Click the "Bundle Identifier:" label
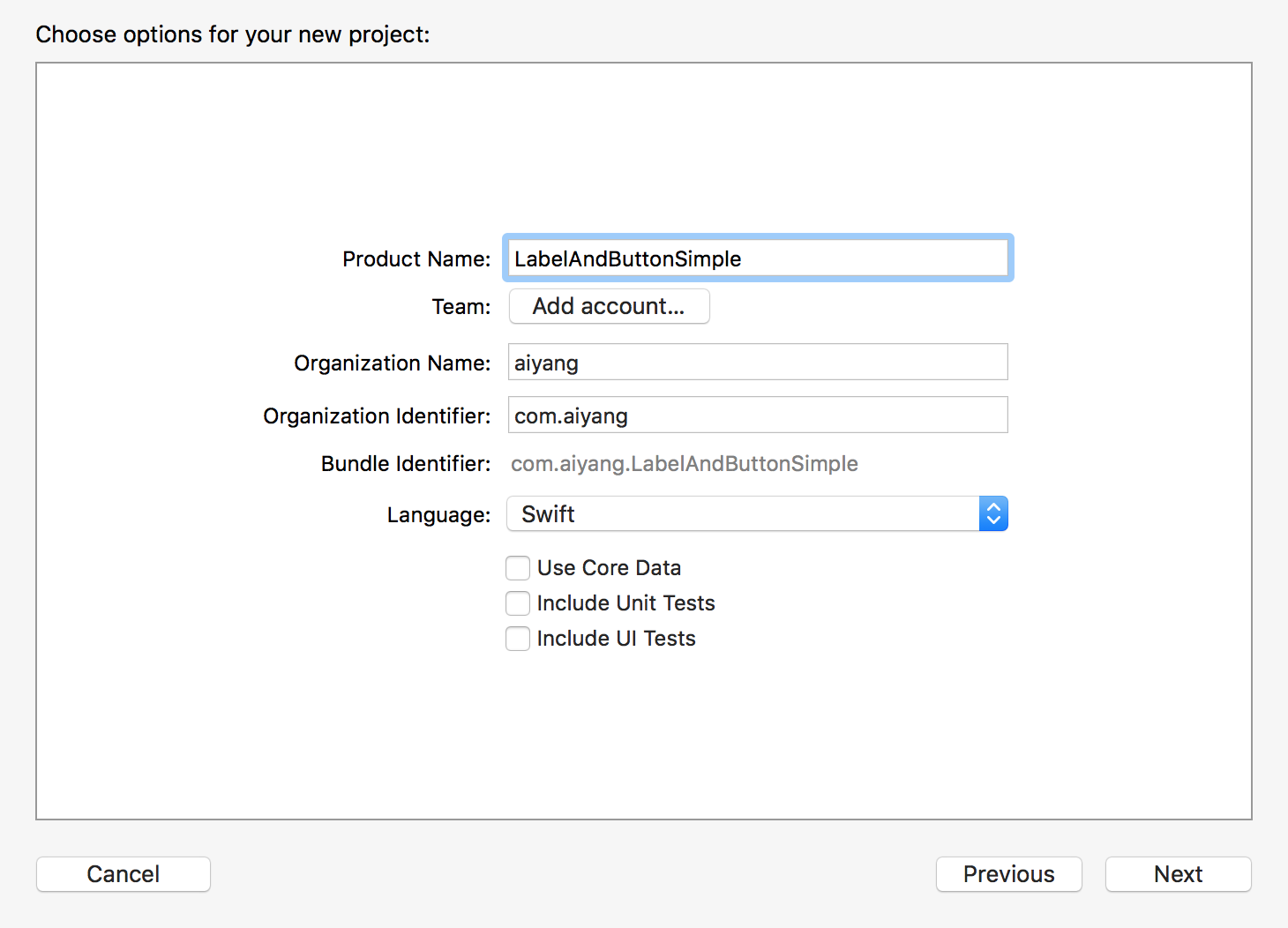This screenshot has height=928, width=1288. [405, 464]
